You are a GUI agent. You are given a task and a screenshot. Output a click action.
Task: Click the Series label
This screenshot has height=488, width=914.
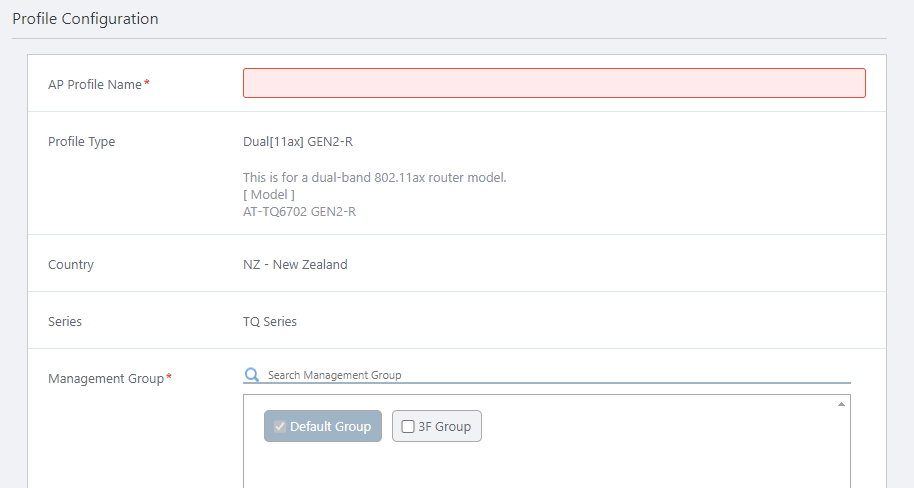[x=65, y=322]
